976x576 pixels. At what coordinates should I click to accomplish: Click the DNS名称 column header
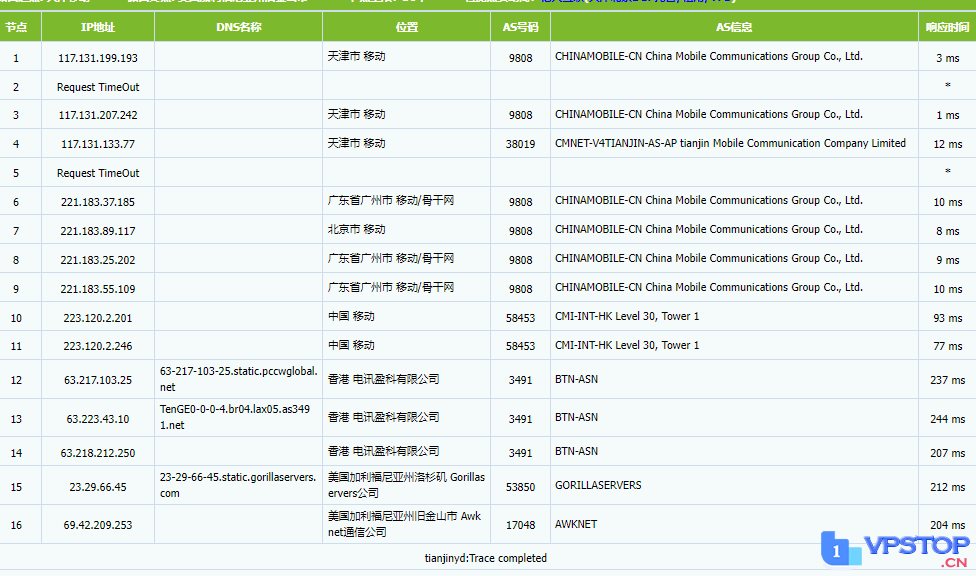[x=238, y=27]
